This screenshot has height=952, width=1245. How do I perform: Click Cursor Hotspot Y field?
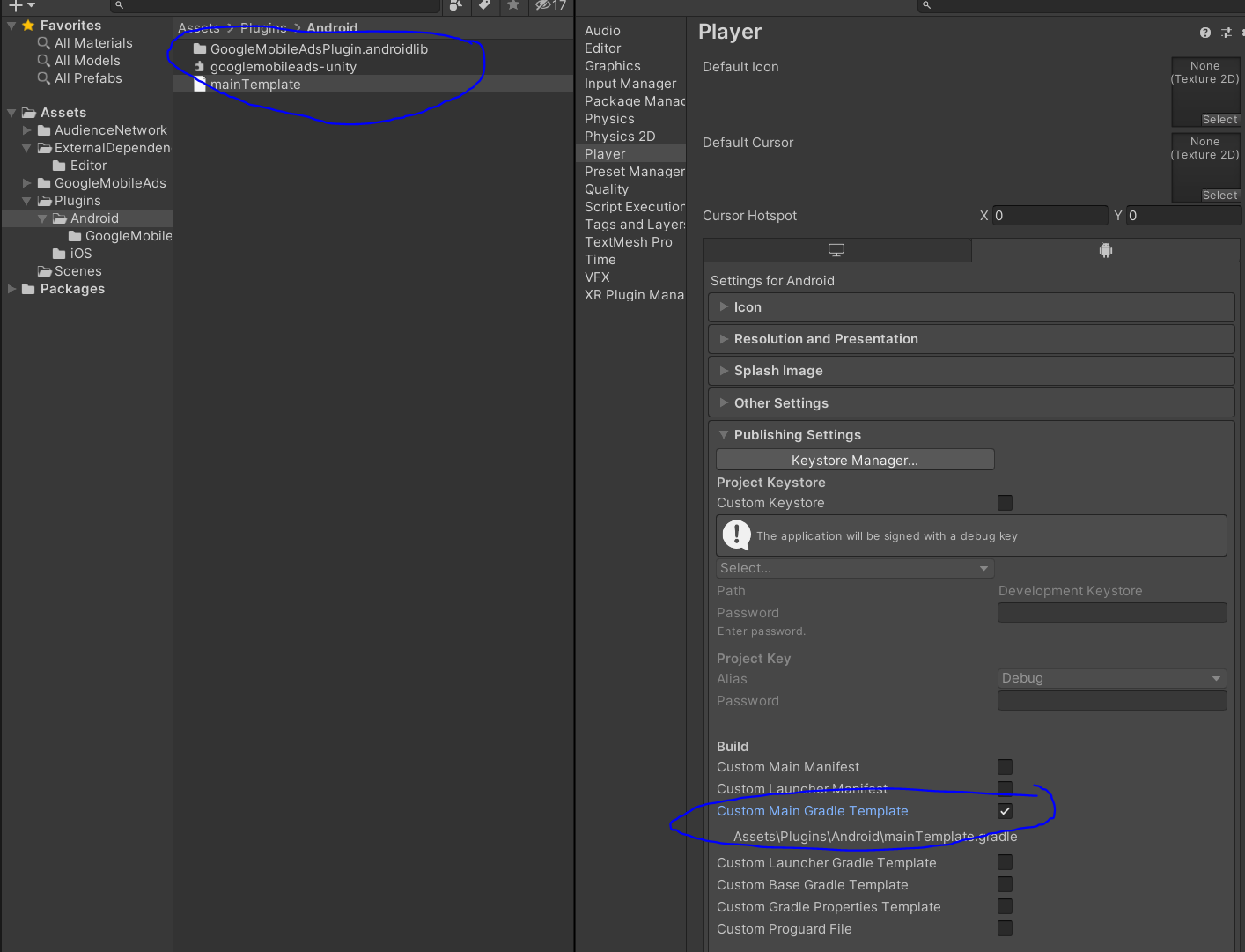(x=1183, y=216)
